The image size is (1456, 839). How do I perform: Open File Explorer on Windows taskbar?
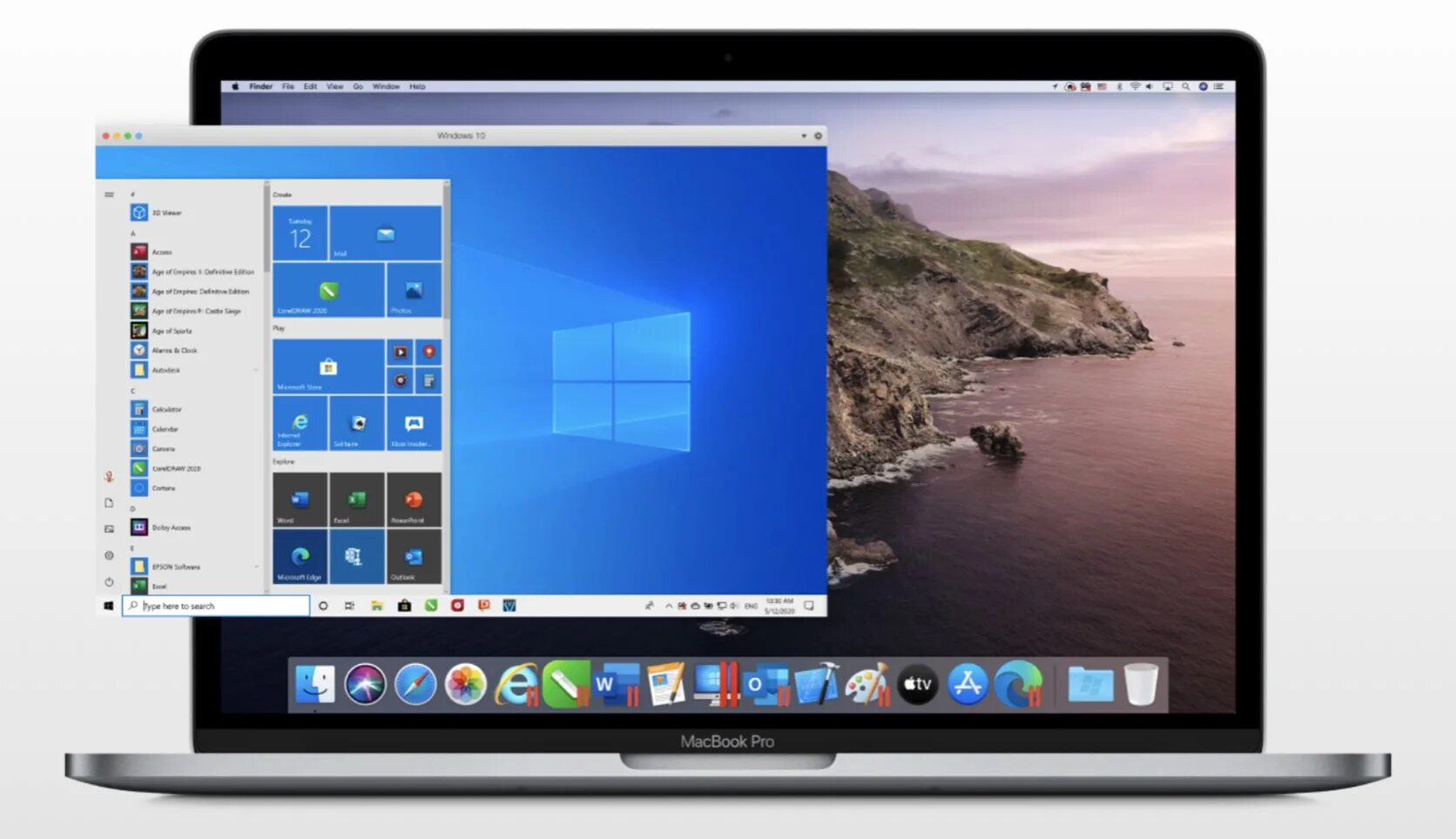377,606
